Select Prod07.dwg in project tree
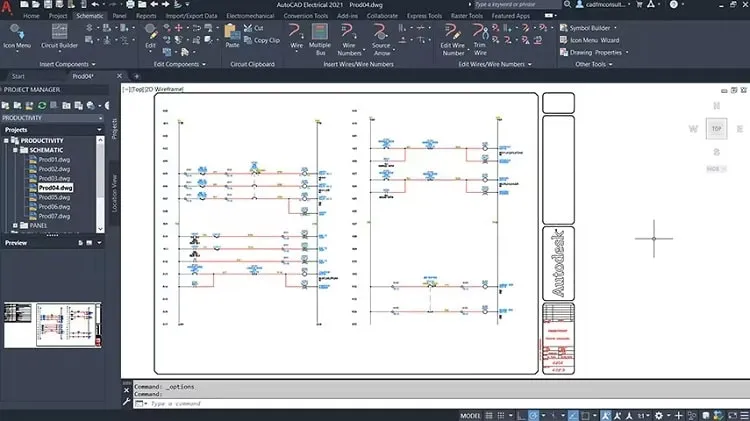 (54, 216)
